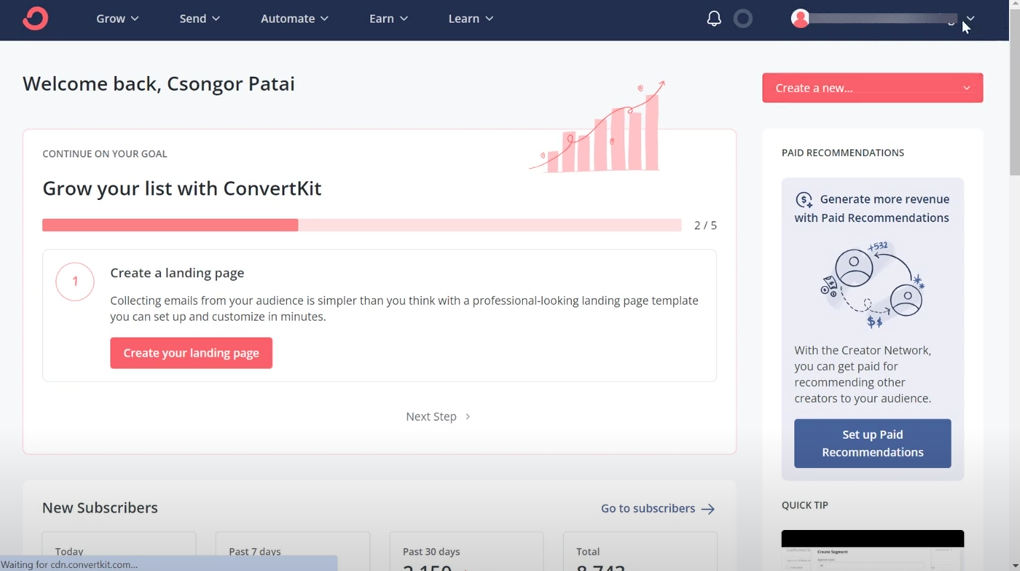Click the goal progress bar

pyautogui.click(x=362, y=225)
